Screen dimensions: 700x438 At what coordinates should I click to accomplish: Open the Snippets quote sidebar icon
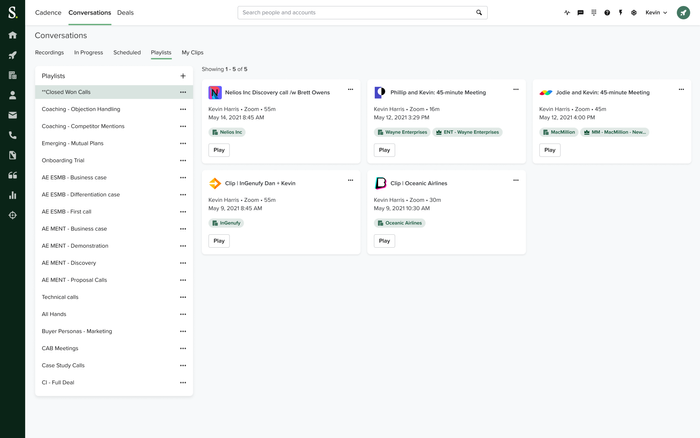[x=12, y=175]
